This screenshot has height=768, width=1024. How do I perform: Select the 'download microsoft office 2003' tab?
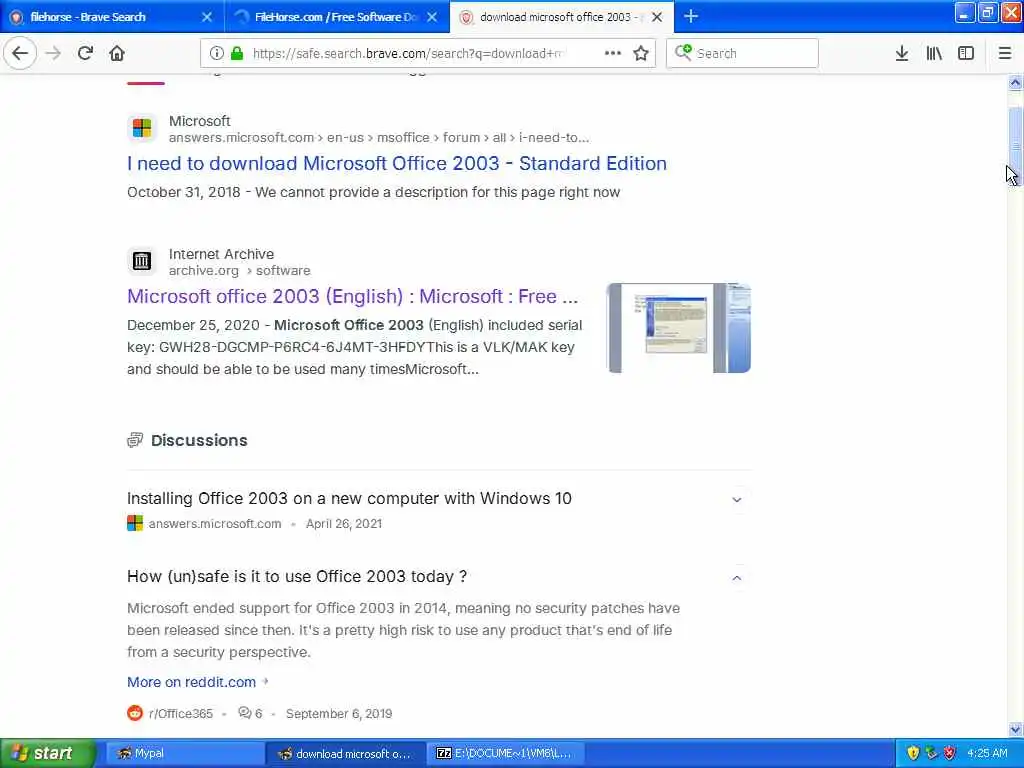[x=562, y=17]
